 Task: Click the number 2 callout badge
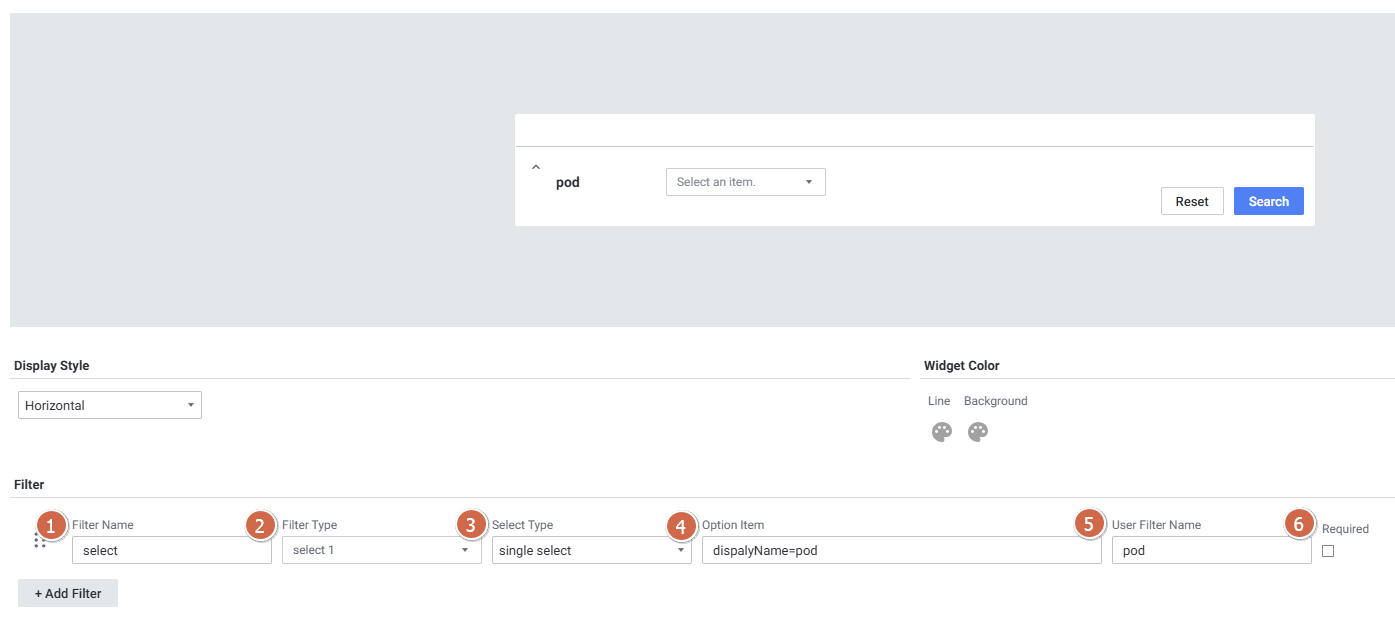point(261,524)
